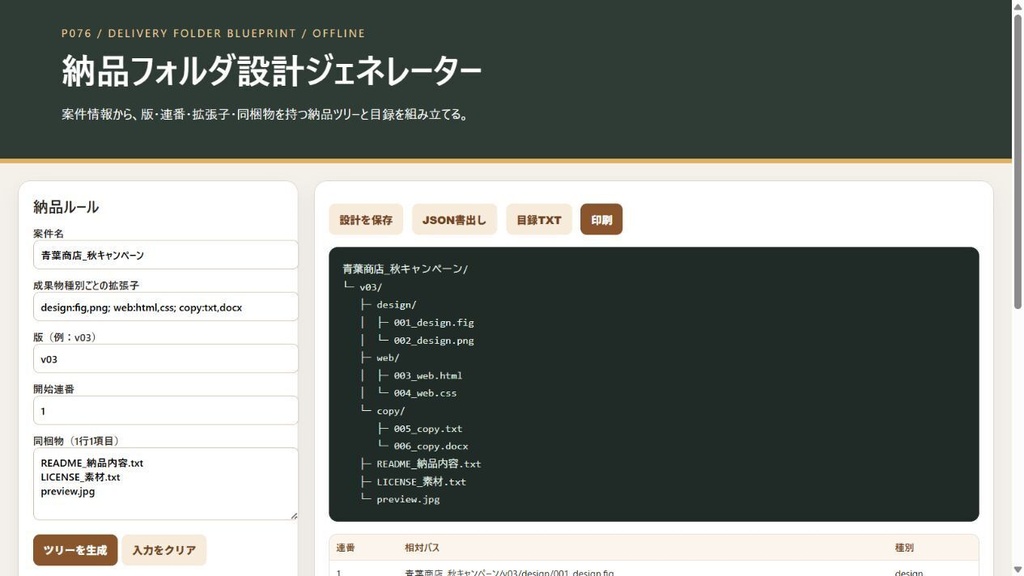
Task: Click the 成果物種別ごとの拡張子 input field
Action: point(166,307)
